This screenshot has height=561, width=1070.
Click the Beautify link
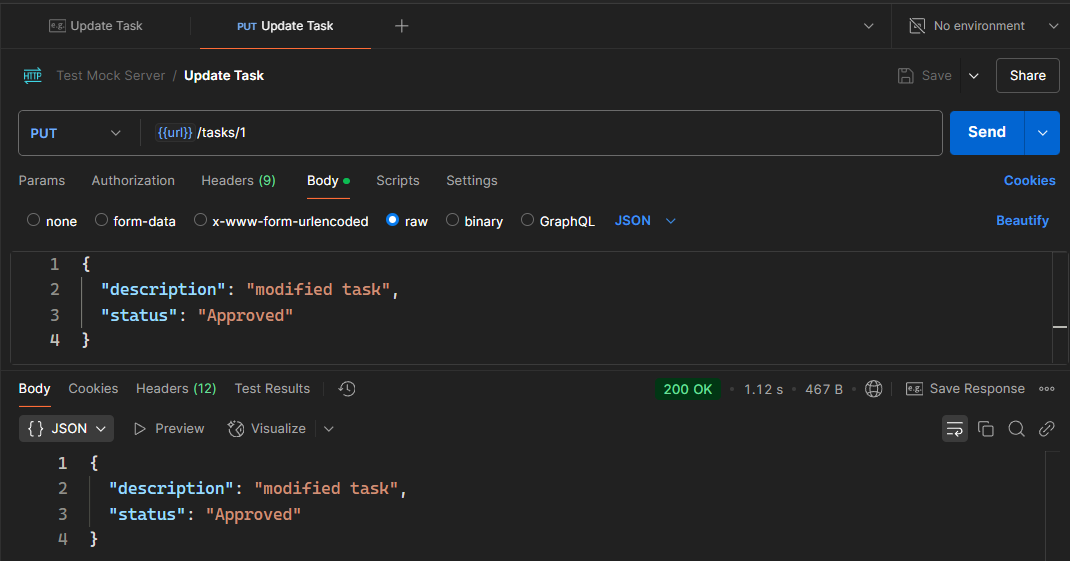click(x=1022, y=221)
